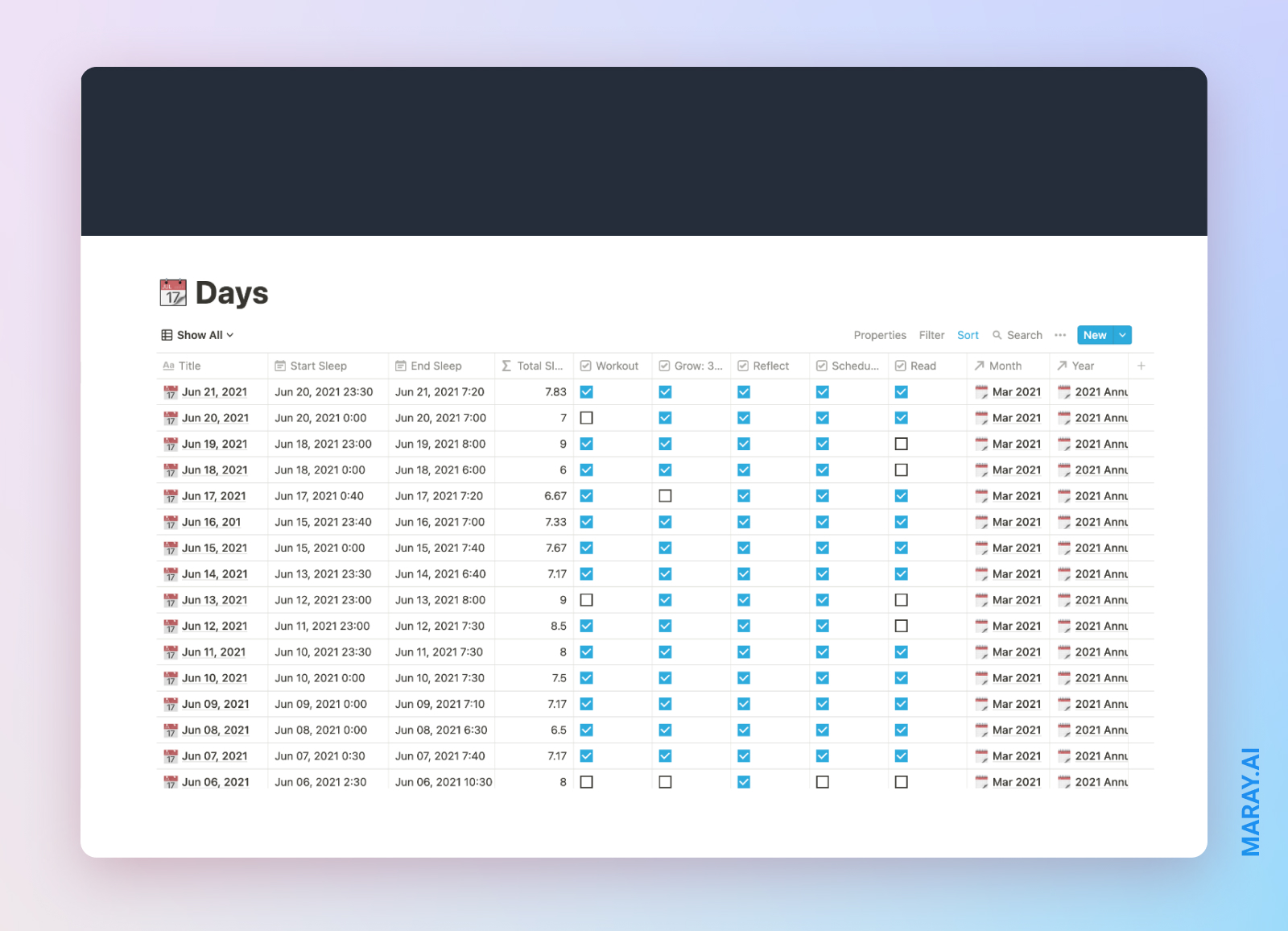
Task: Click the Start Sleep date column icon
Action: [x=280, y=366]
